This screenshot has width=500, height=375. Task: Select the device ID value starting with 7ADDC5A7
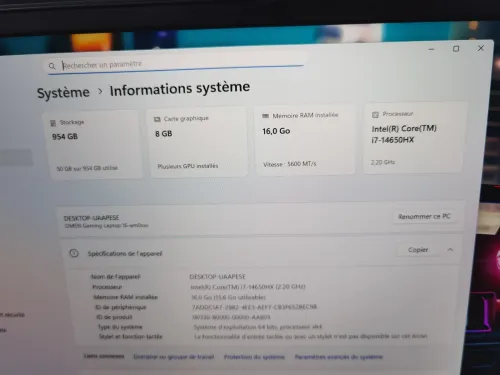pos(255,307)
